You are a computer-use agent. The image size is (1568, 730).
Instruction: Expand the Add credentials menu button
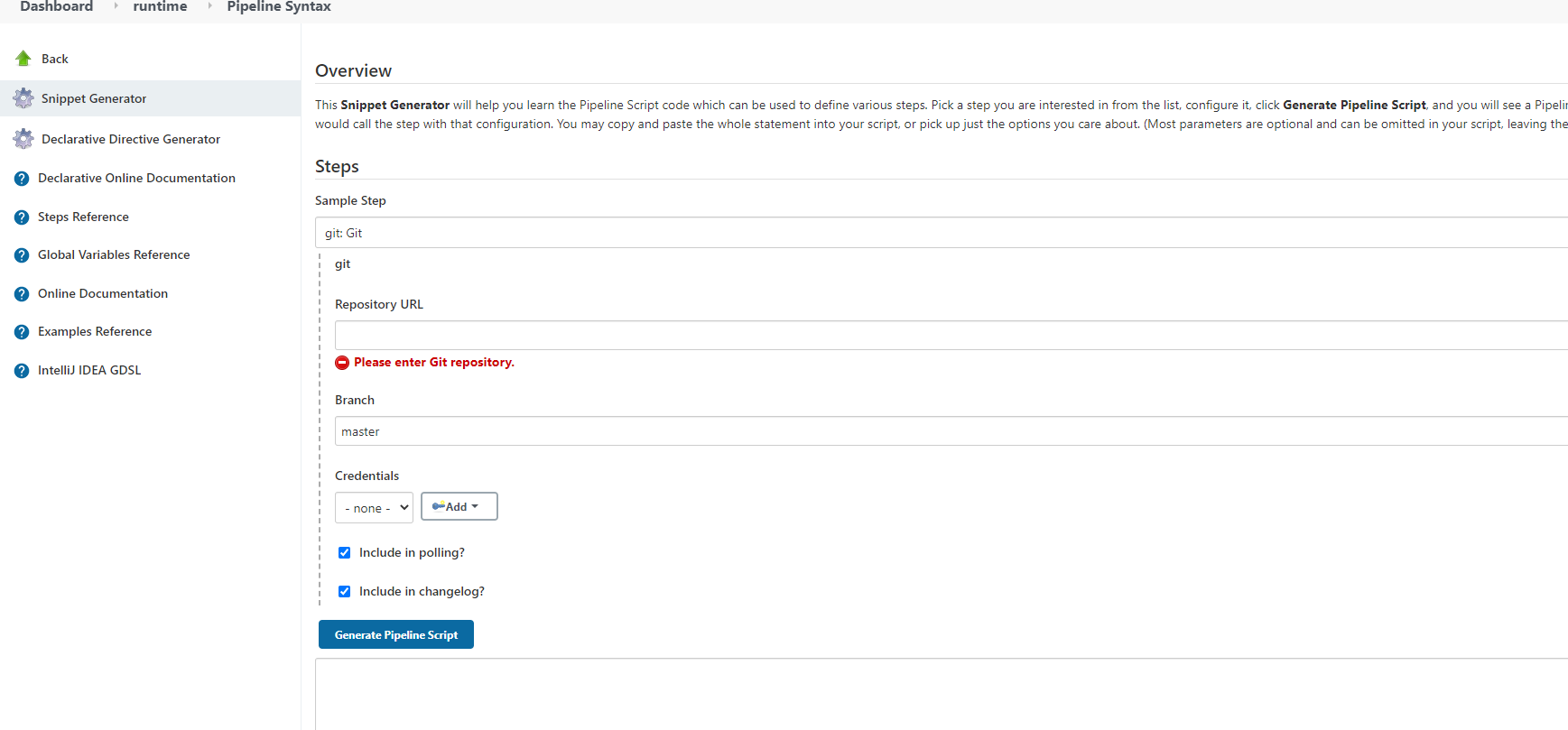(459, 507)
